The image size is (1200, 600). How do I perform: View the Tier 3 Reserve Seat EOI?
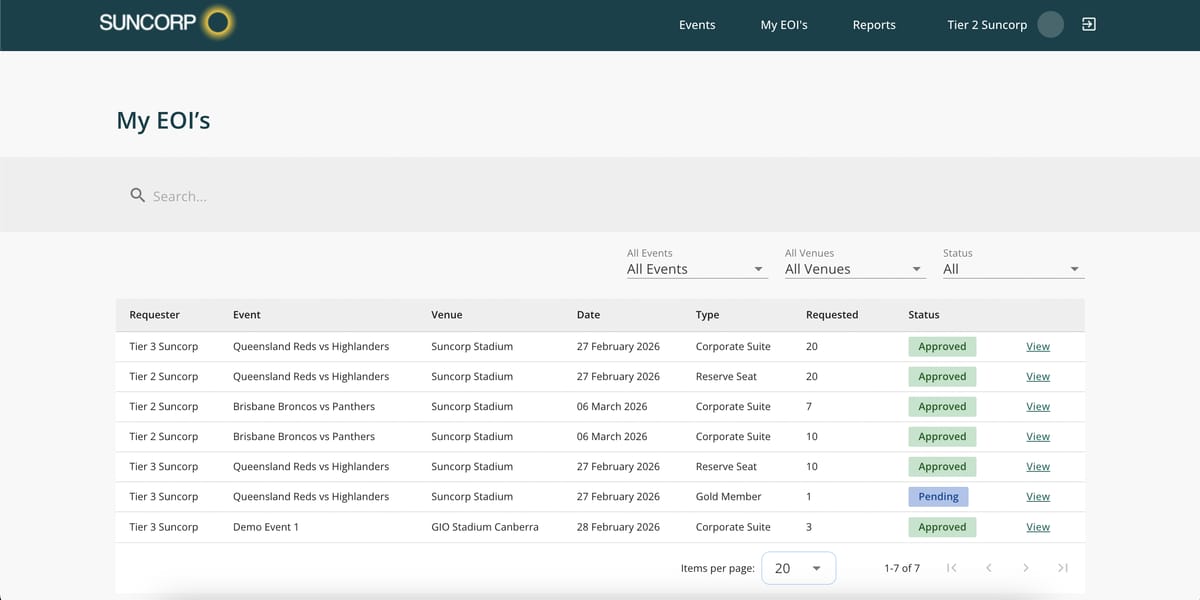coord(1038,466)
